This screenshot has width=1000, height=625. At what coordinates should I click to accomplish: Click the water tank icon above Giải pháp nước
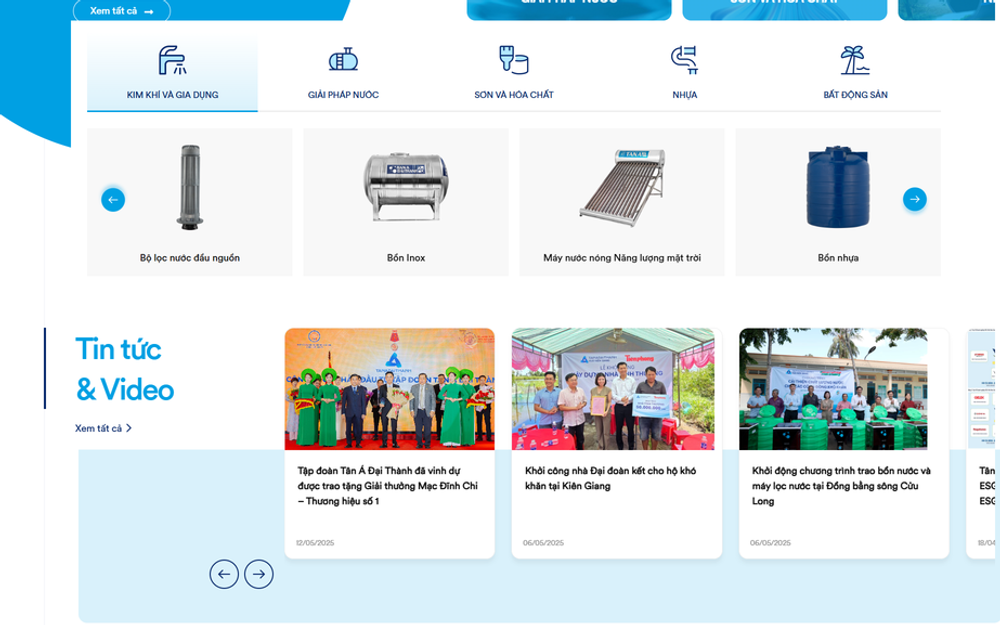(x=343, y=59)
